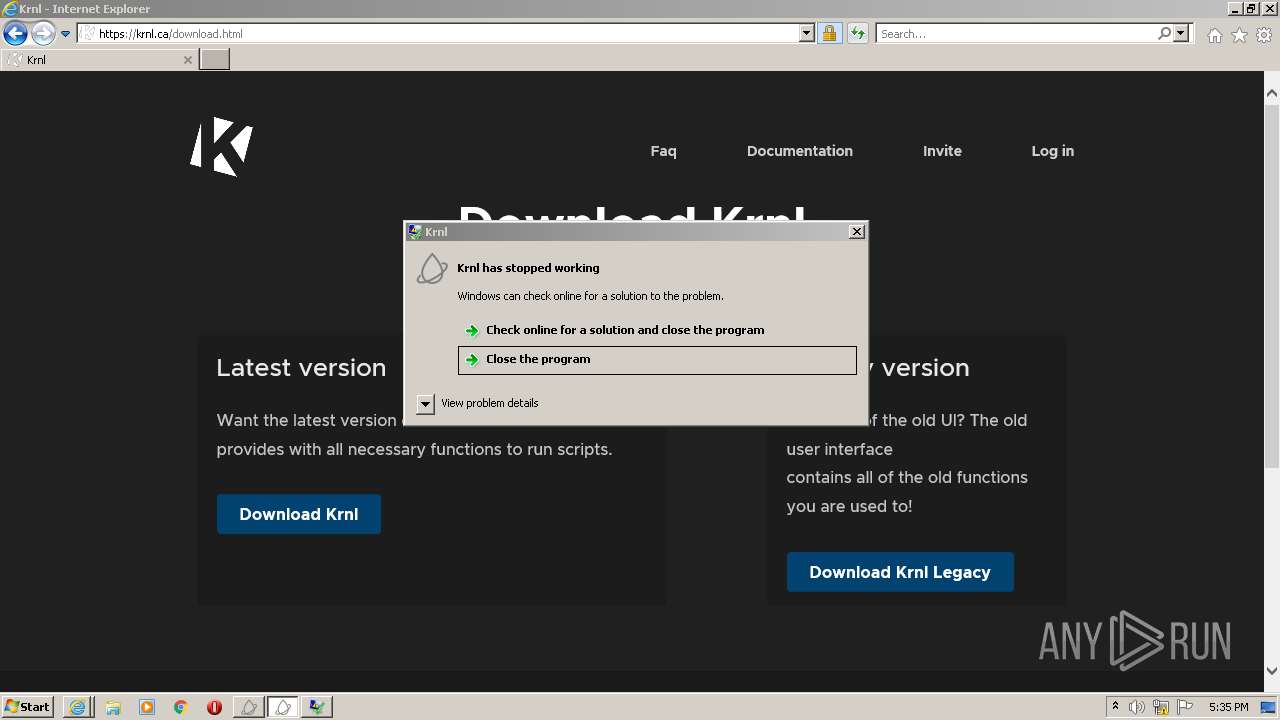Click the "Latest version" heading text

pyautogui.click(x=301, y=368)
